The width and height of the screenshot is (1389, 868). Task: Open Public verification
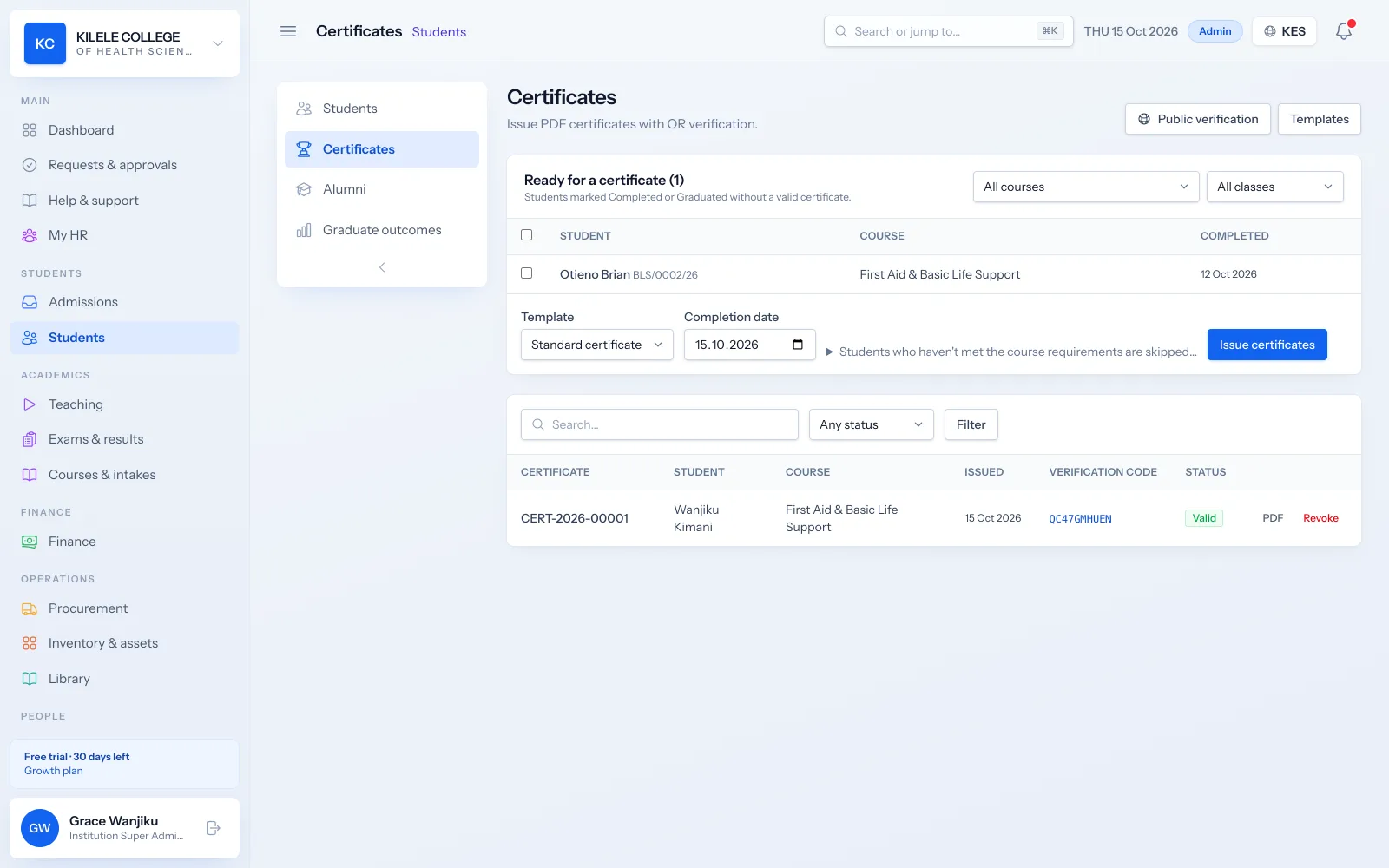click(x=1198, y=119)
